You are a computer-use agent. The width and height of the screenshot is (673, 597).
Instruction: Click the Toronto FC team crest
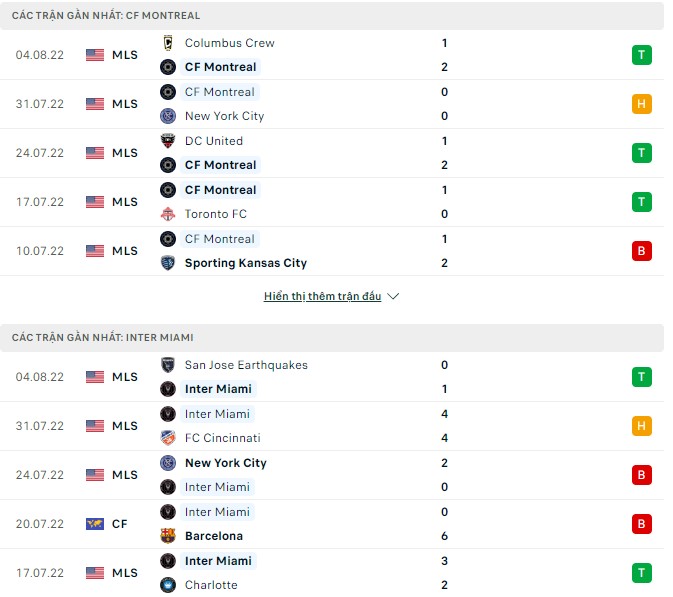[168, 214]
